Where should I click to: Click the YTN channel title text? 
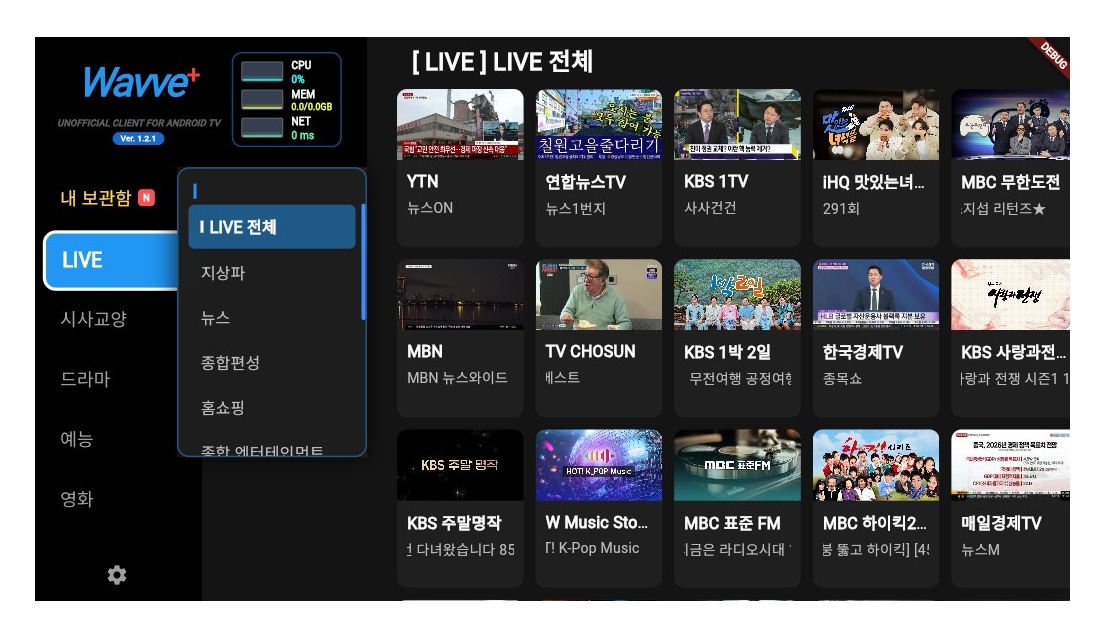tap(422, 181)
